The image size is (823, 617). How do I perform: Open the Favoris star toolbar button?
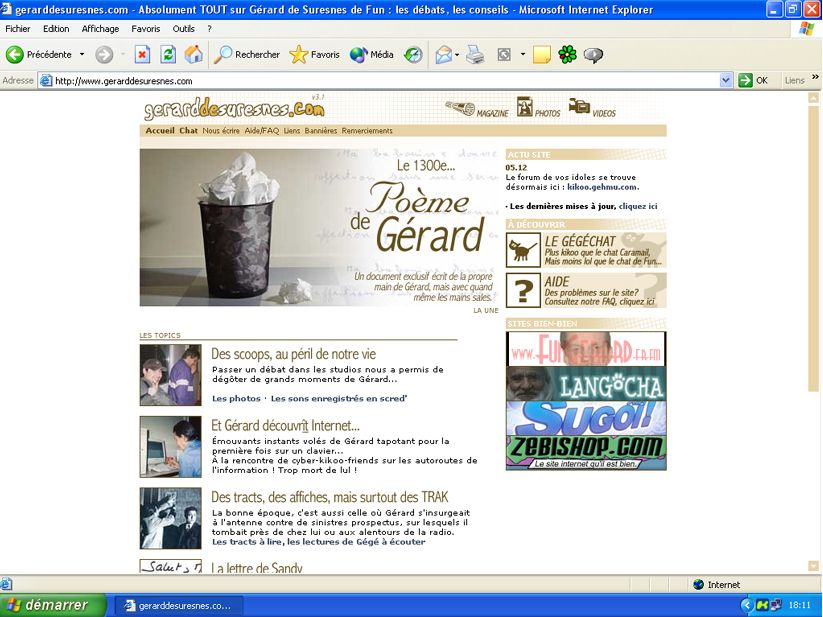(314, 55)
